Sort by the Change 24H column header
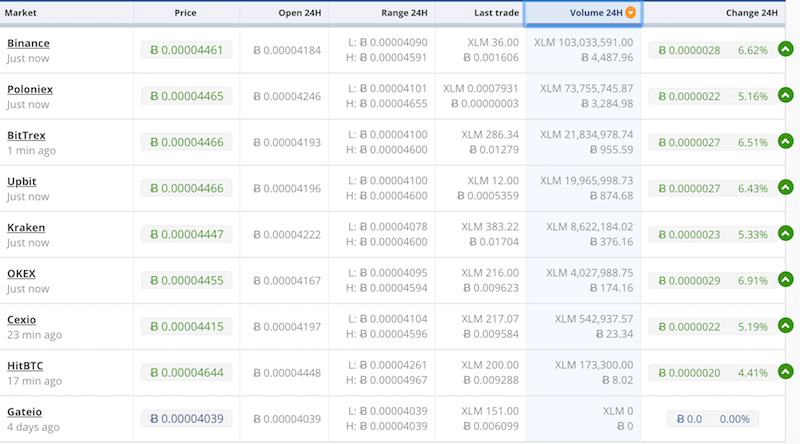The image size is (800, 444). 752,13
